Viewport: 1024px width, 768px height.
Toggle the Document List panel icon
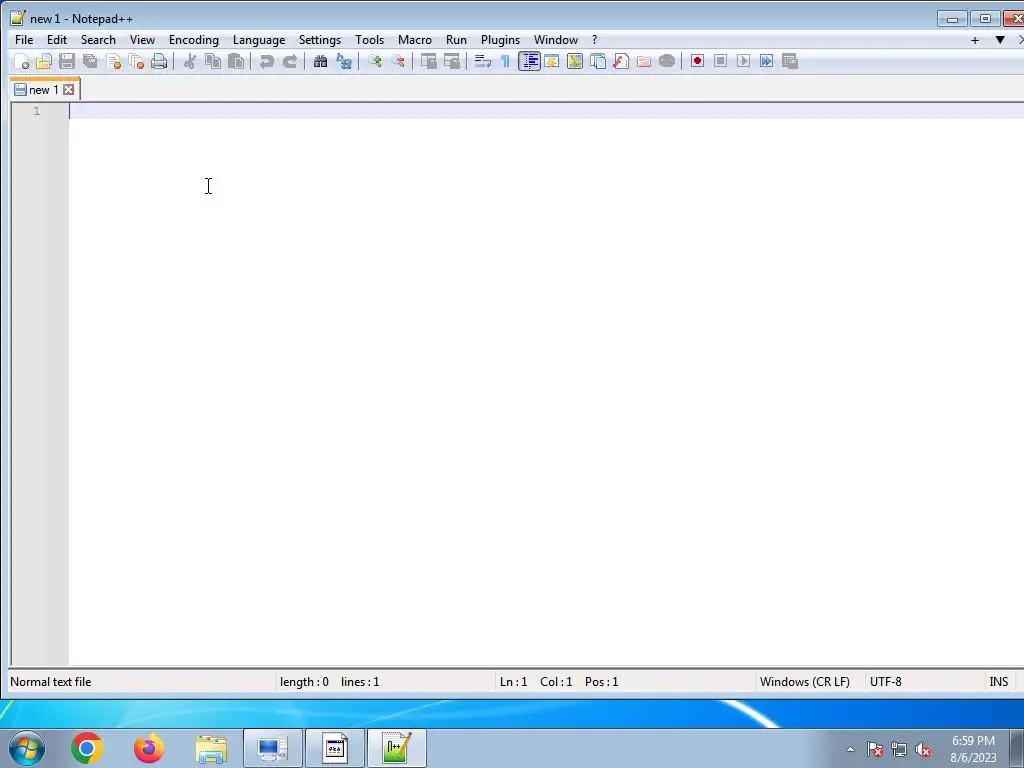point(598,61)
